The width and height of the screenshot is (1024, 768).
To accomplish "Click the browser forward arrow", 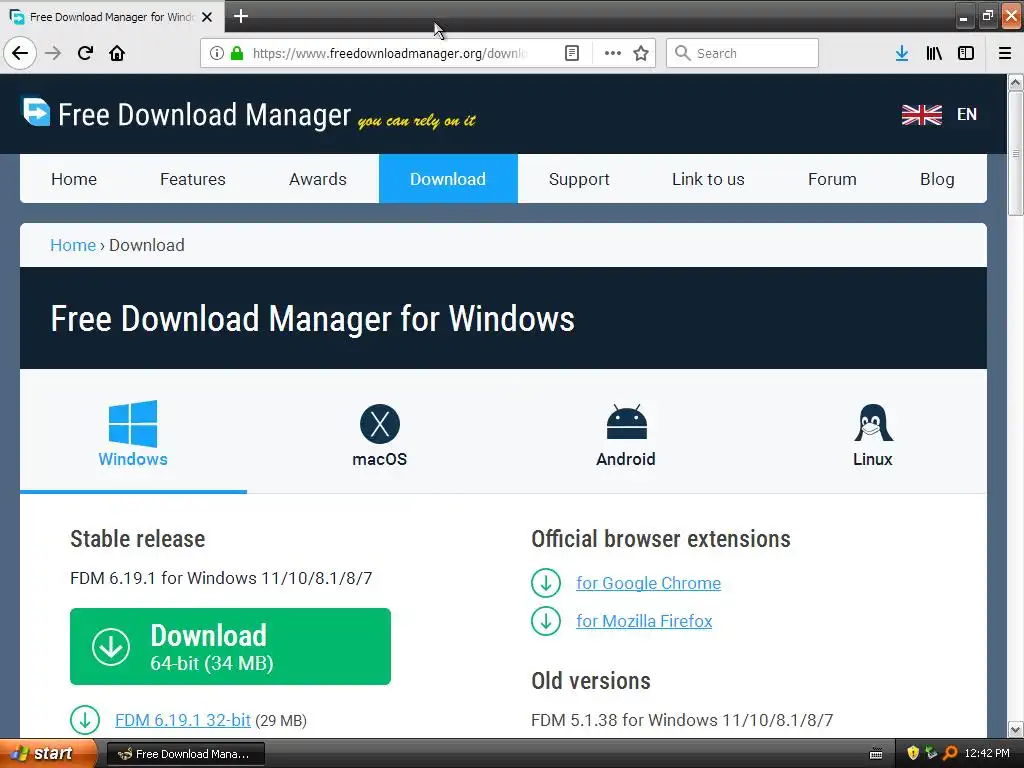I will click(x=53, y=53).
